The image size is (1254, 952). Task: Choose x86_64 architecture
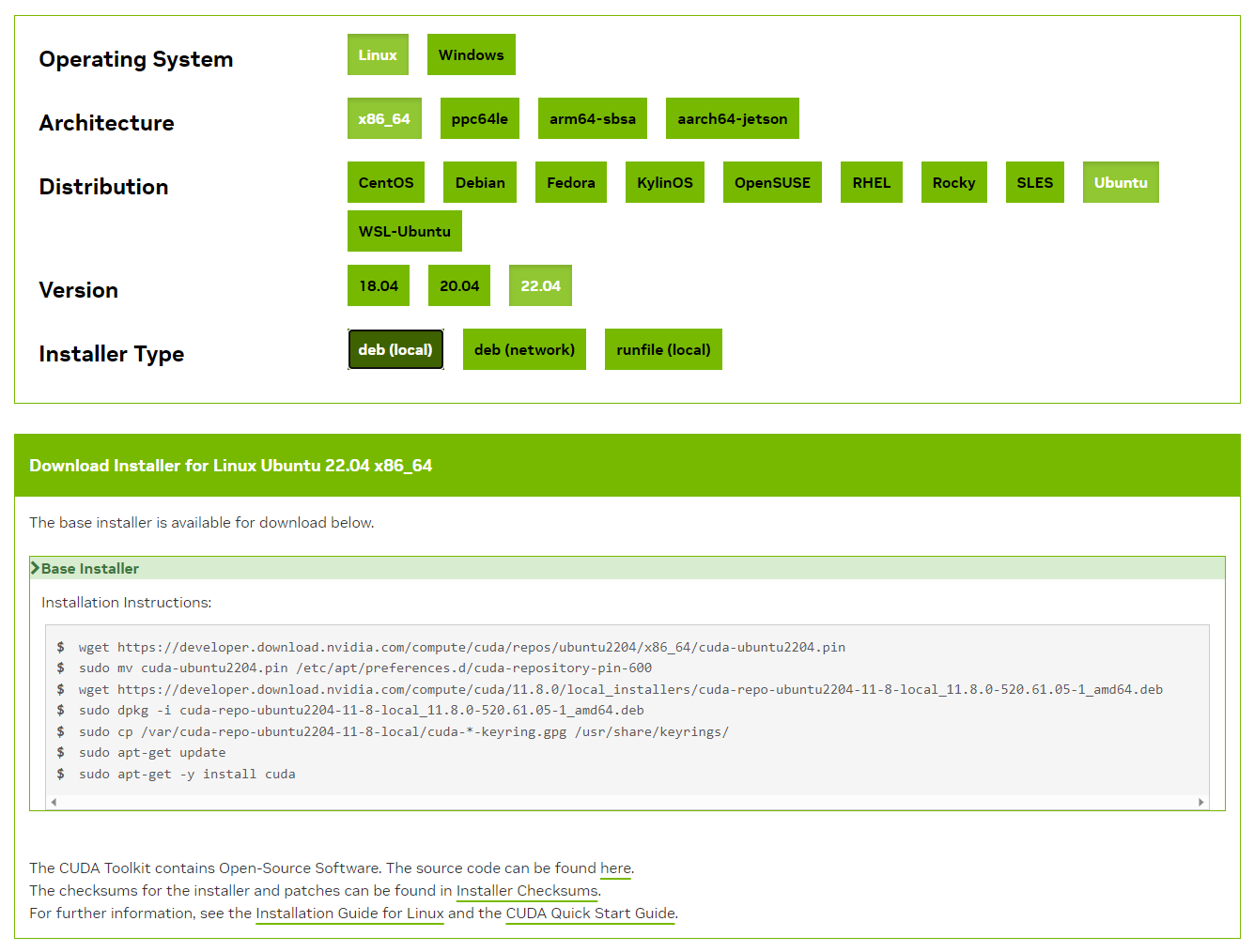point(384,118)
